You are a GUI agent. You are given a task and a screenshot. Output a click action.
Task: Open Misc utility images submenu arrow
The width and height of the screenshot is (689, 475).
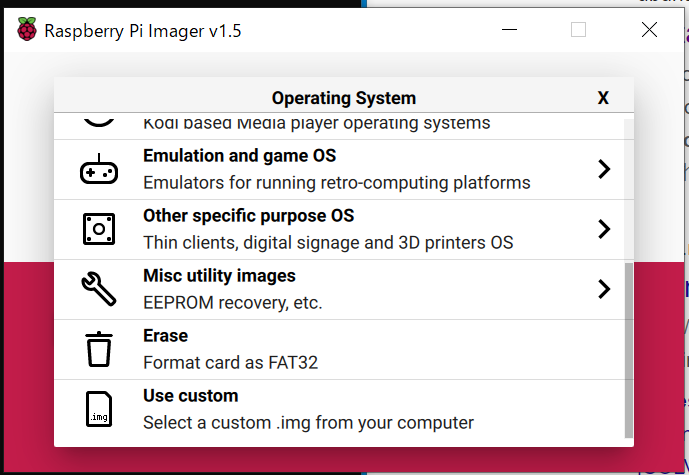(x=604, y=289)
